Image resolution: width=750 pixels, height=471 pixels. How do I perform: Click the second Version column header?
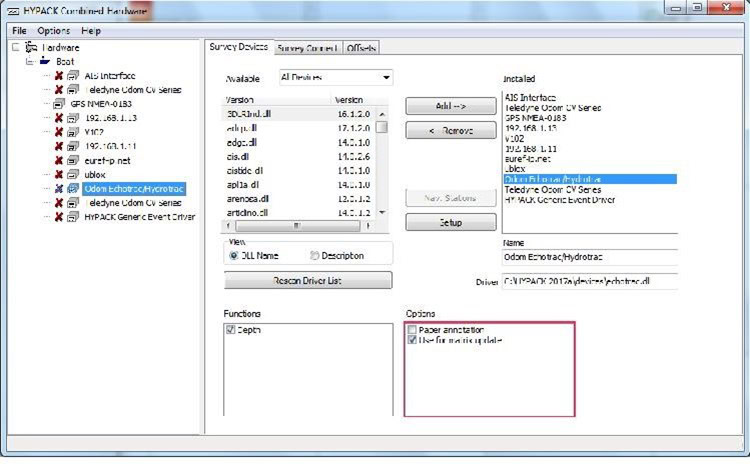click(349, 100)
